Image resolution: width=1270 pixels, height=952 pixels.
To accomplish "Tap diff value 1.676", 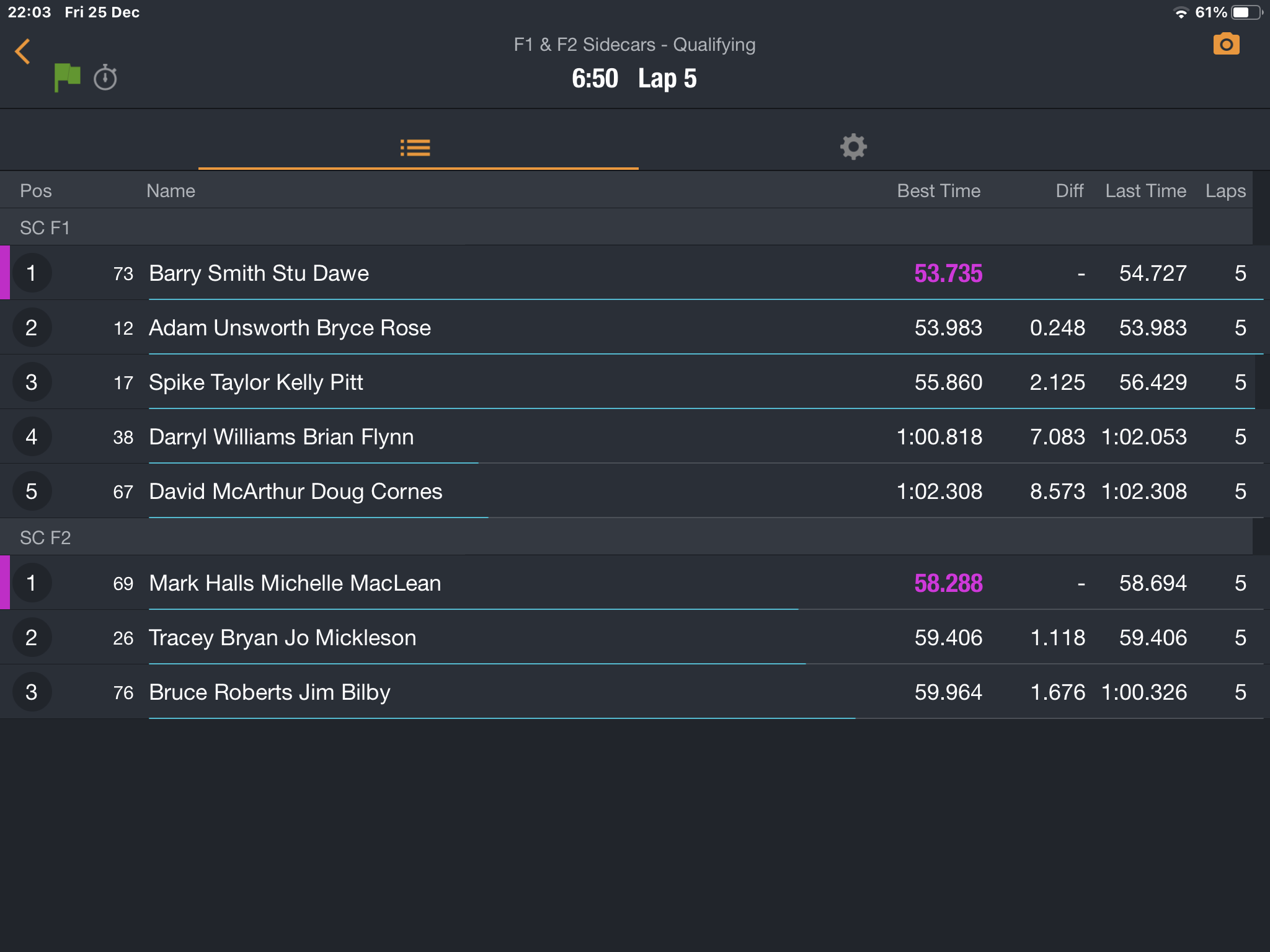I will 1057,692.
